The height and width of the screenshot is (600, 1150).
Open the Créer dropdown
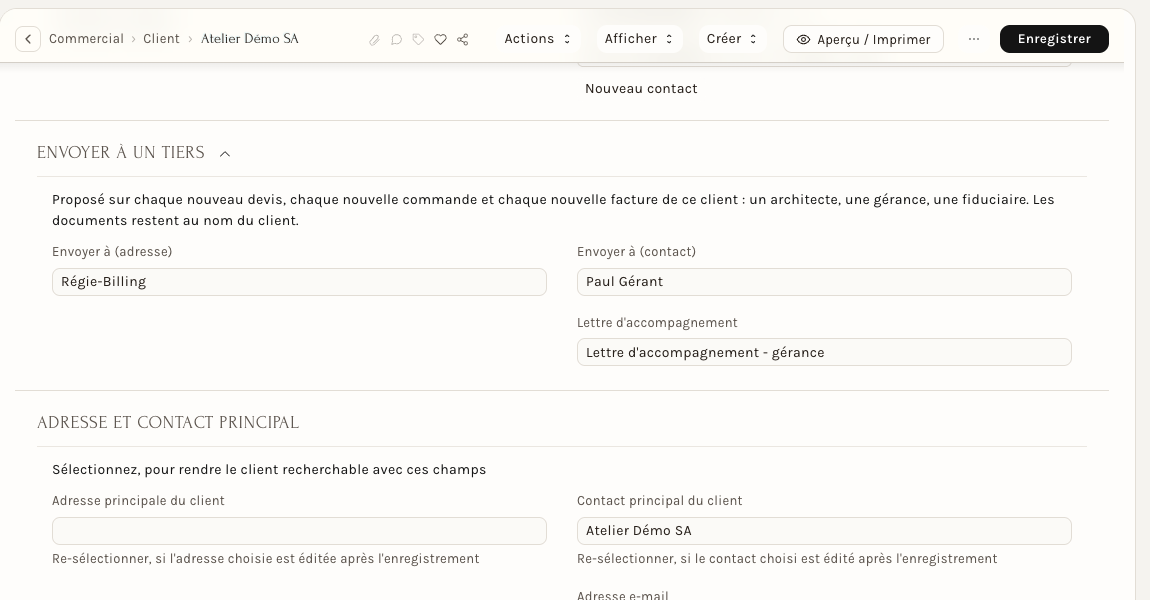click(732, 39)
